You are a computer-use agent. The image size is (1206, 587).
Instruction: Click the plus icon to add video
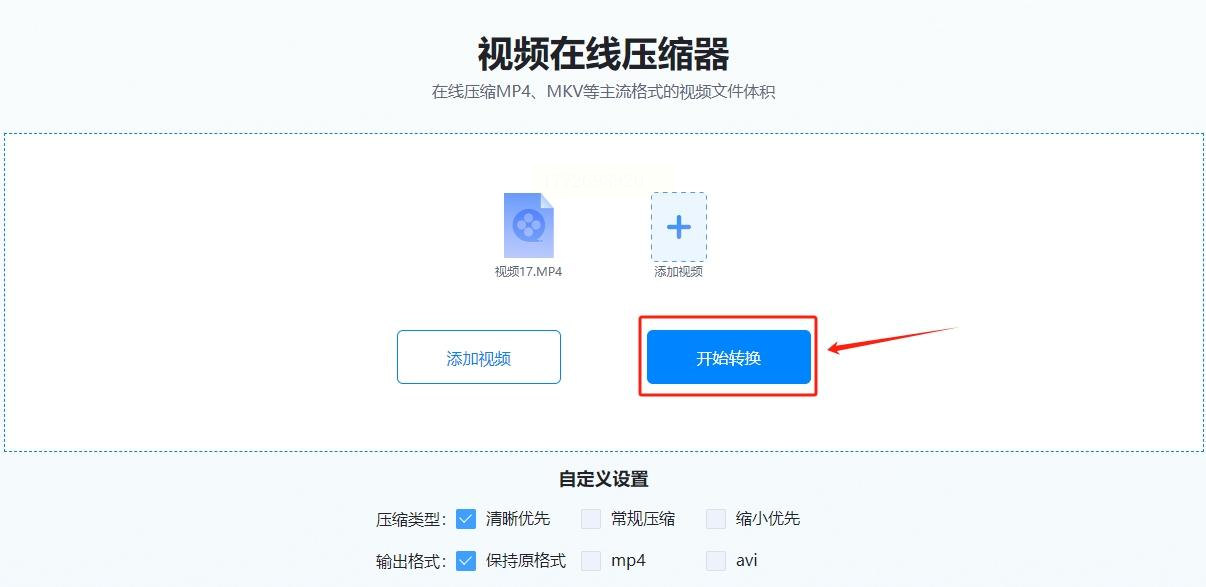coord(679,227)
